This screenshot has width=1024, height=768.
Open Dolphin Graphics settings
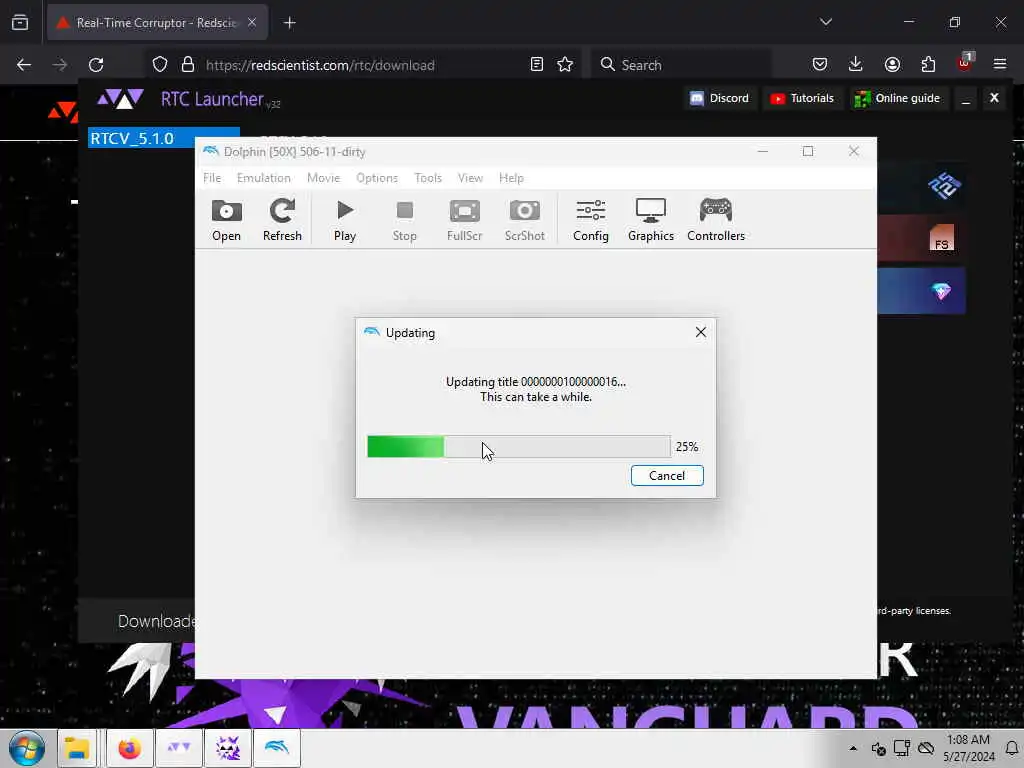650,220
